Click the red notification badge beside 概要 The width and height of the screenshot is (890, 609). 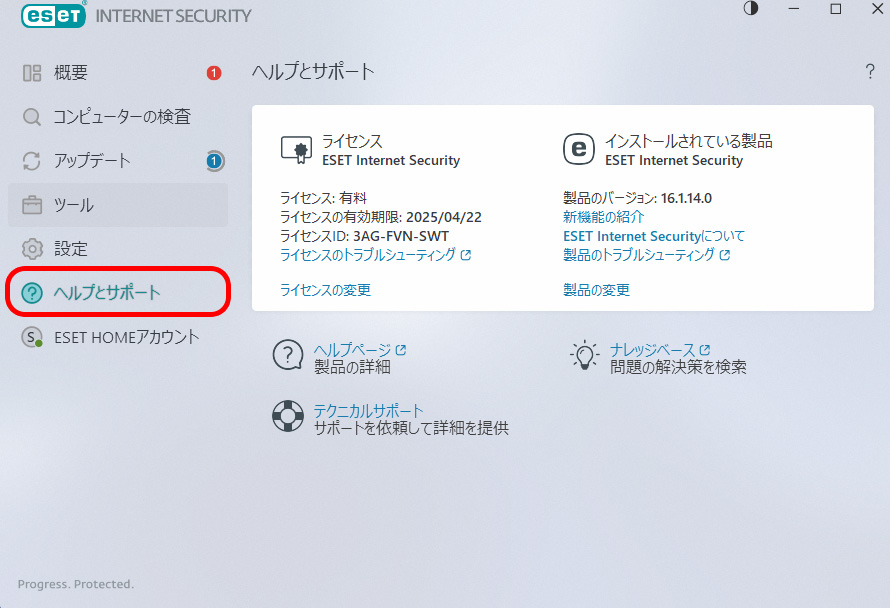[214, 73]
